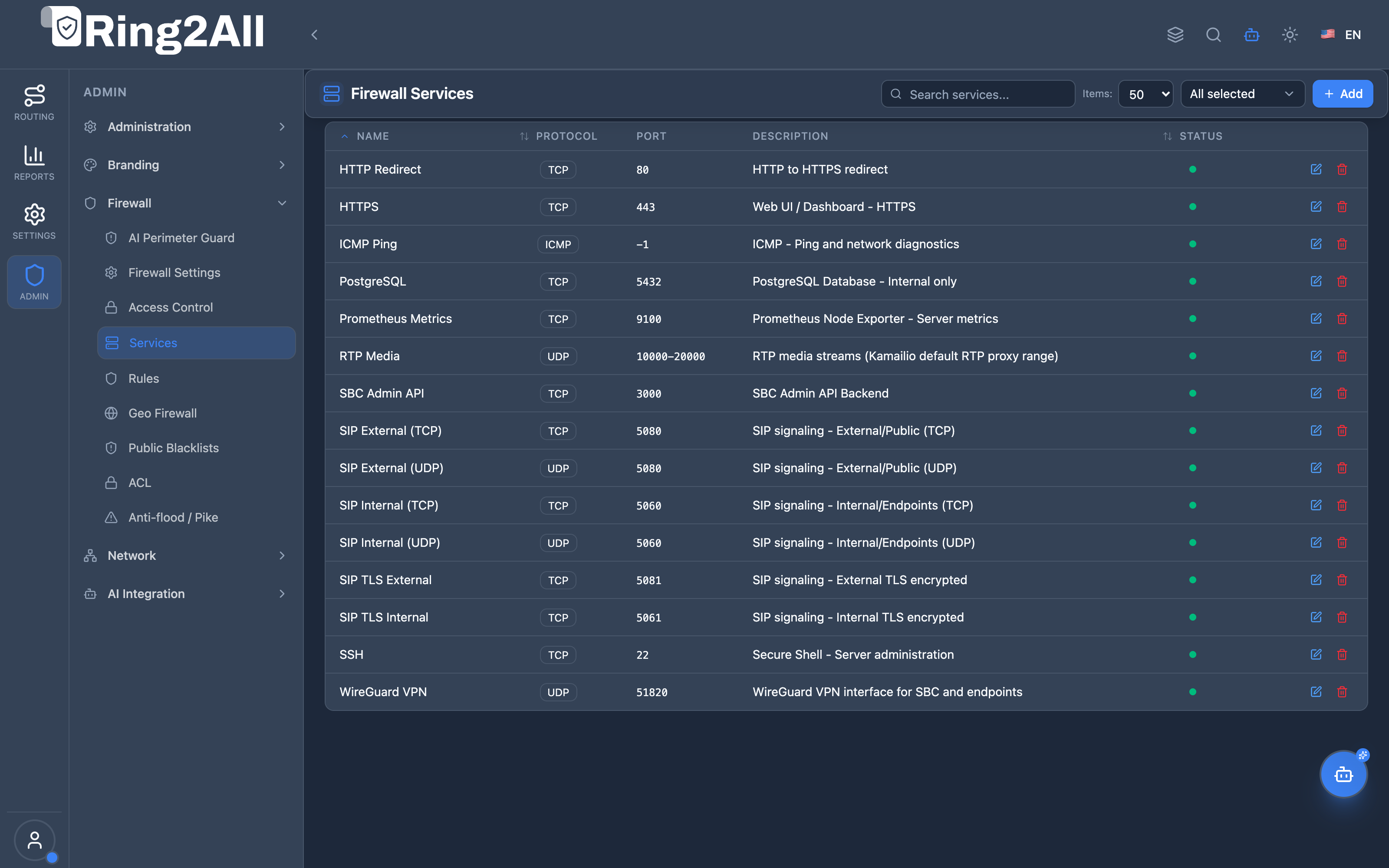
Task: Sort the table by Name column
Action: tap(365, 137)
